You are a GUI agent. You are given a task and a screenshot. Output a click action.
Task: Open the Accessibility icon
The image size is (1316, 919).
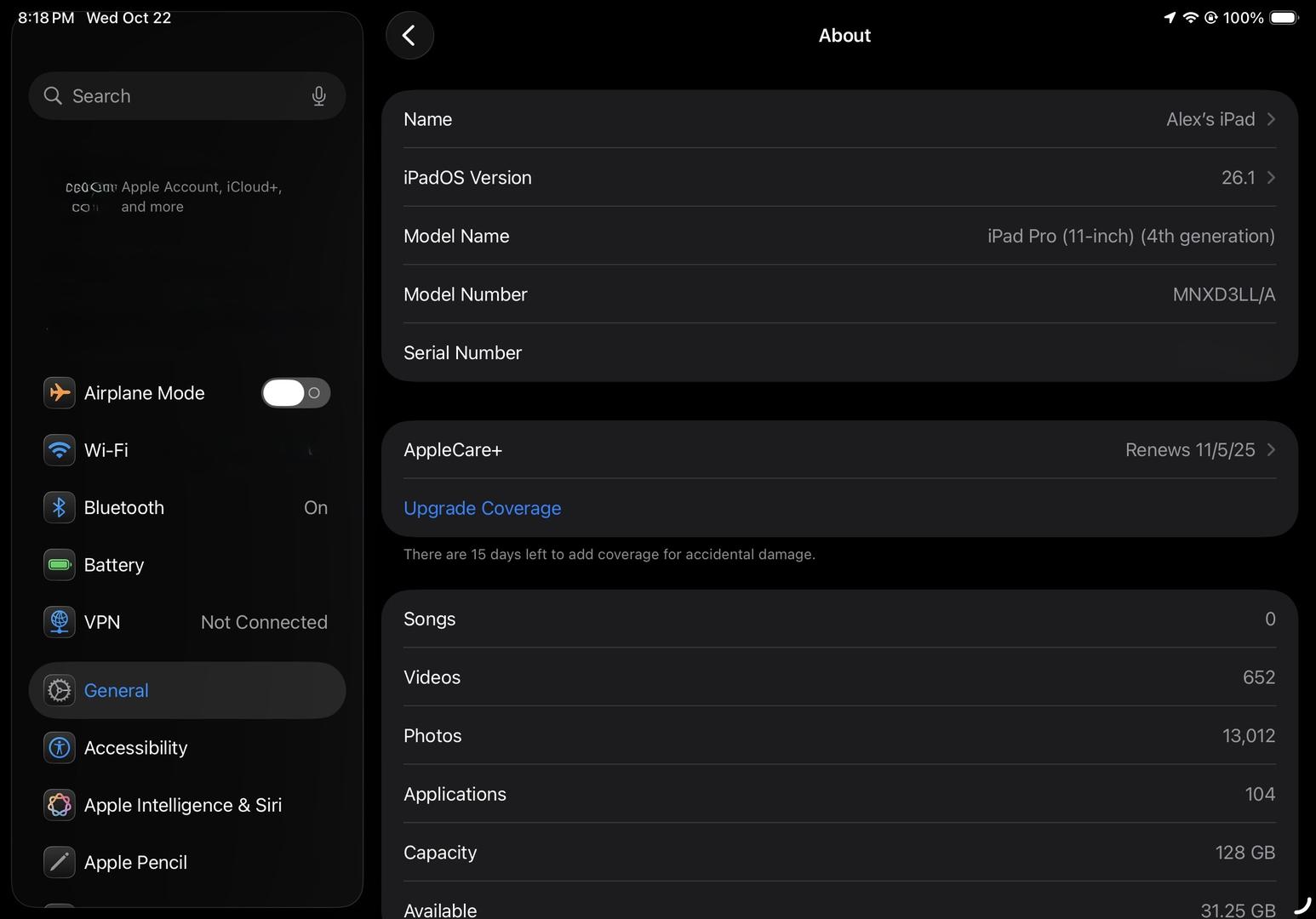point(60,748)
